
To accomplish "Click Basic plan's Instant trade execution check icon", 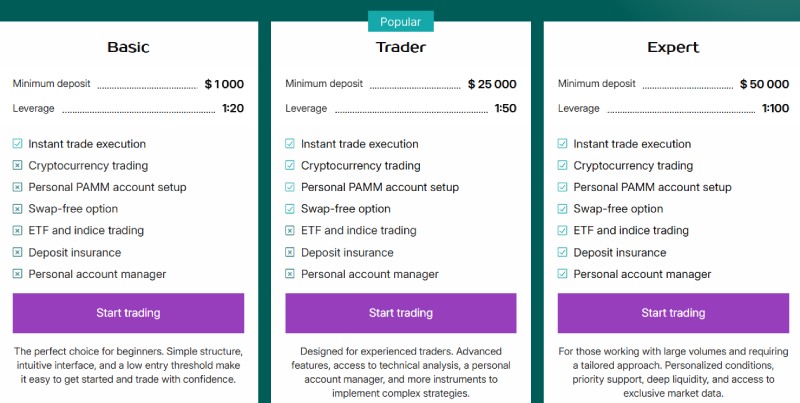I will [x=18, y=144].
